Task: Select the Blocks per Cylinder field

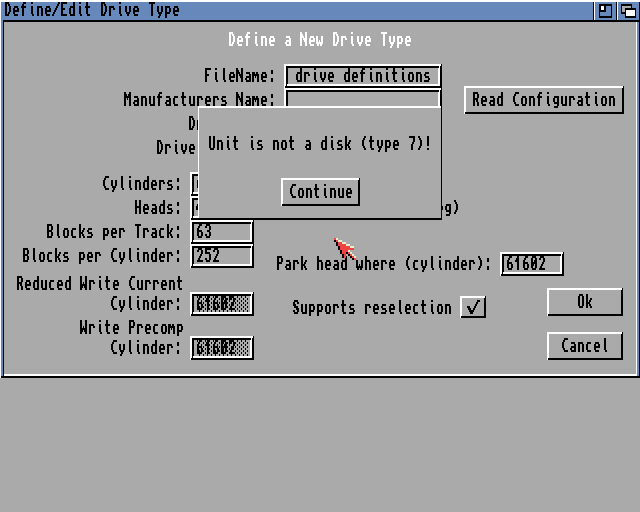Action: pyautogui.click(x=221, y=256)
